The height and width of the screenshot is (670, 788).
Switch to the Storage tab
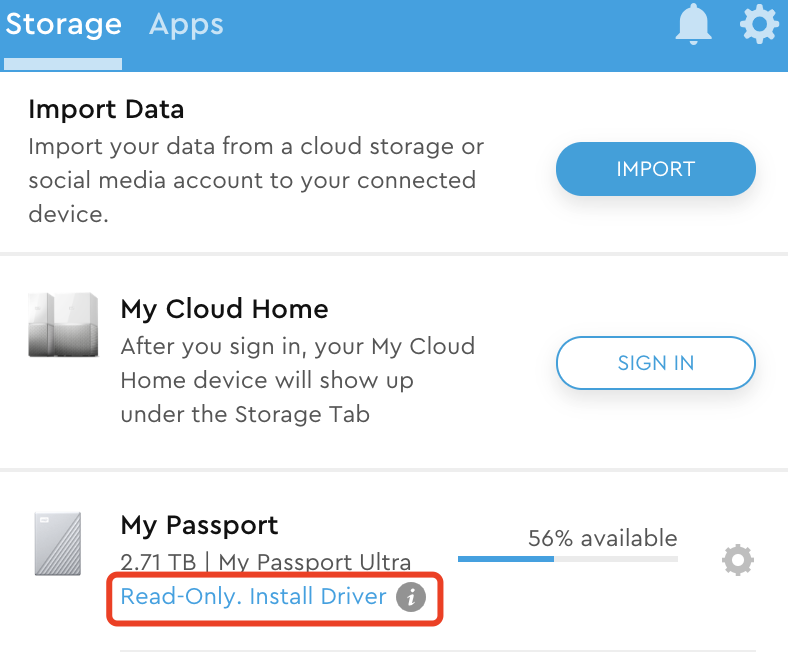click(63, 25)
